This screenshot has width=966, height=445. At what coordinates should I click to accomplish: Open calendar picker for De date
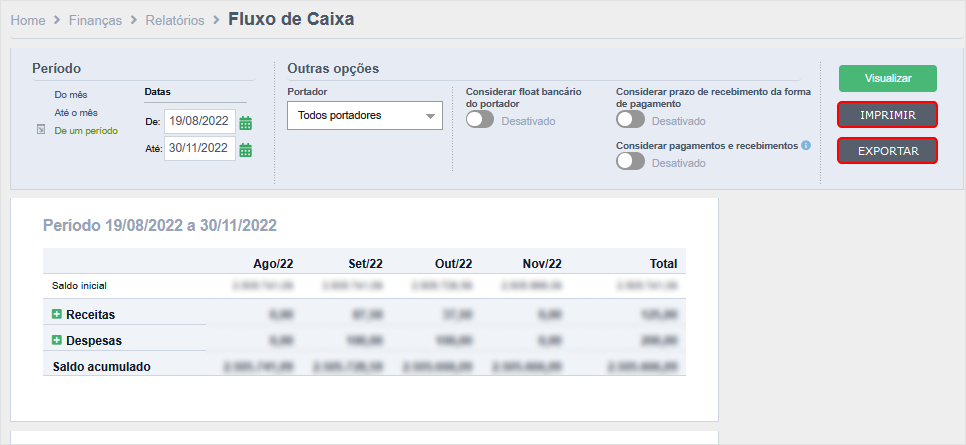pos(245,123)
